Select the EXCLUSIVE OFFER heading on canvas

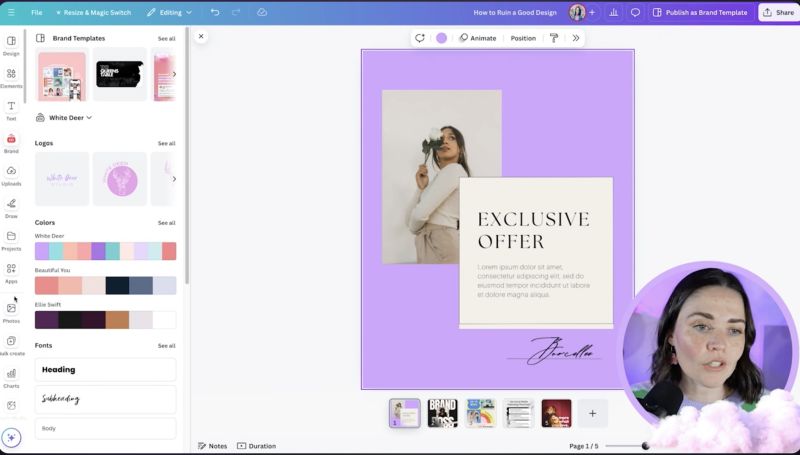533,230
